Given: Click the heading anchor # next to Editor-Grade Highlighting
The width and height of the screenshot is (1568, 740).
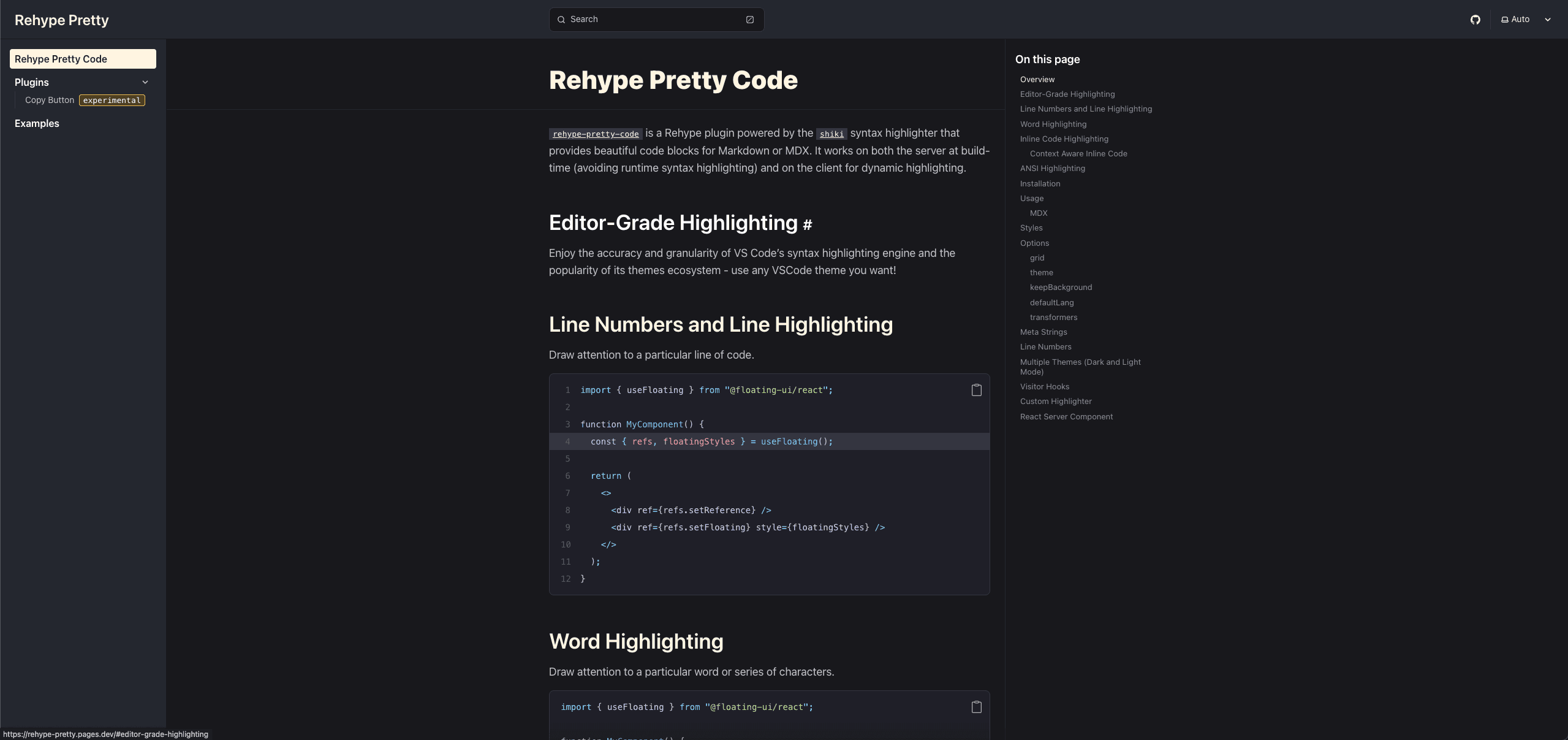Looking at the screenshot, I should (808, 224).
